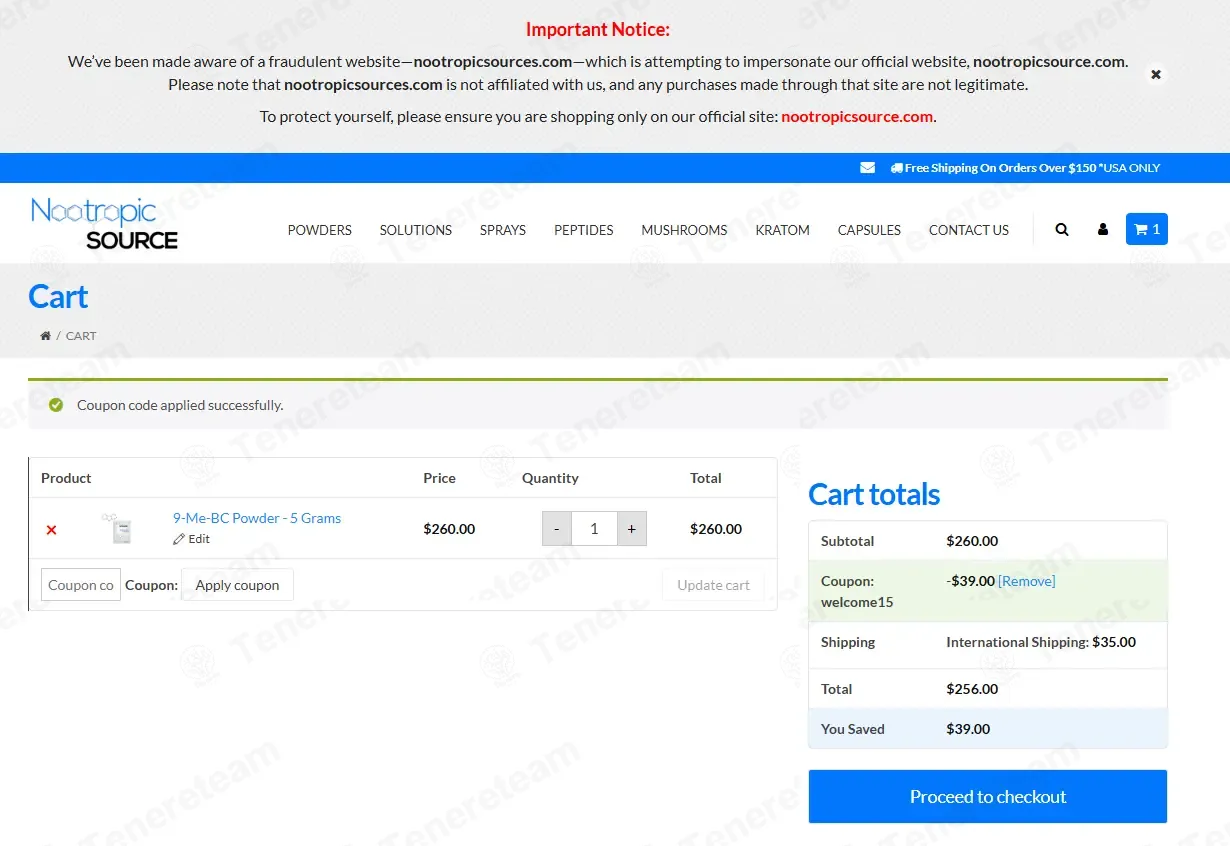1230x846 pixels.
Task: Remove the welcome15 coupon
Action: pos(1027,581)
